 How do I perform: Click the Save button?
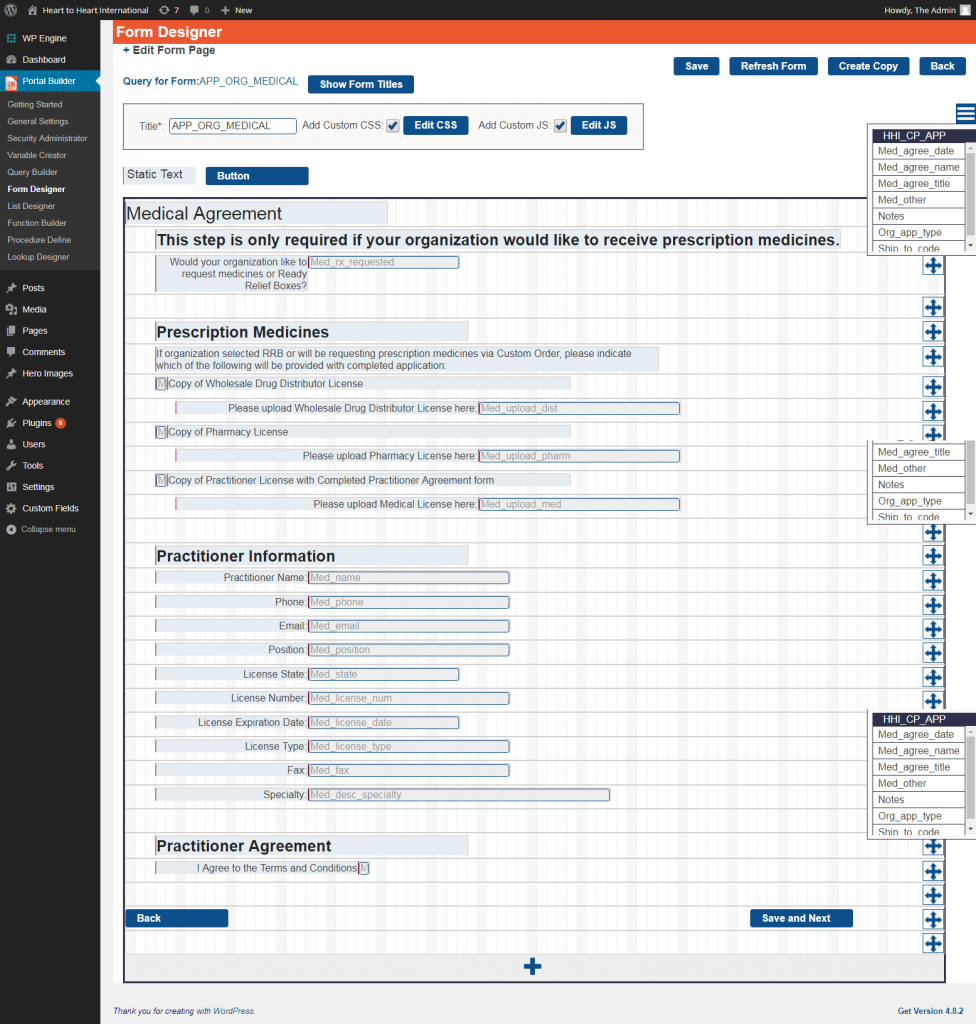click(x=696, y=66)
